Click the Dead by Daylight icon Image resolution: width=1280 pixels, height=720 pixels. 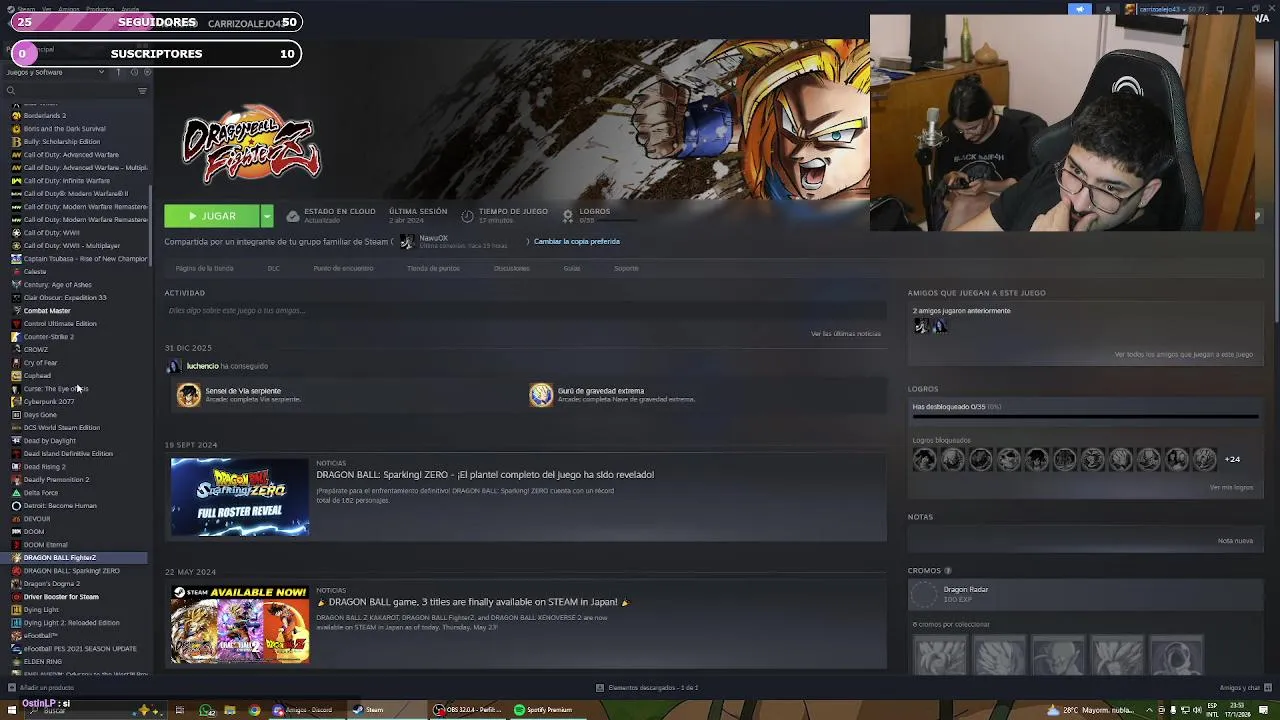tap(16, 441)
